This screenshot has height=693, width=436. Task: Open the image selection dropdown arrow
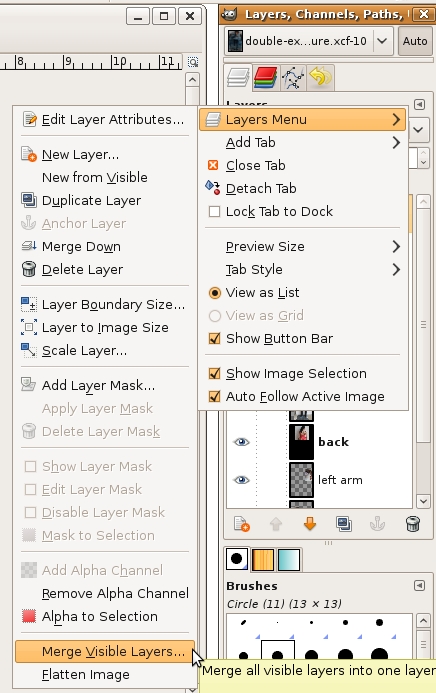pyautogui.click(x=382, y=41)
